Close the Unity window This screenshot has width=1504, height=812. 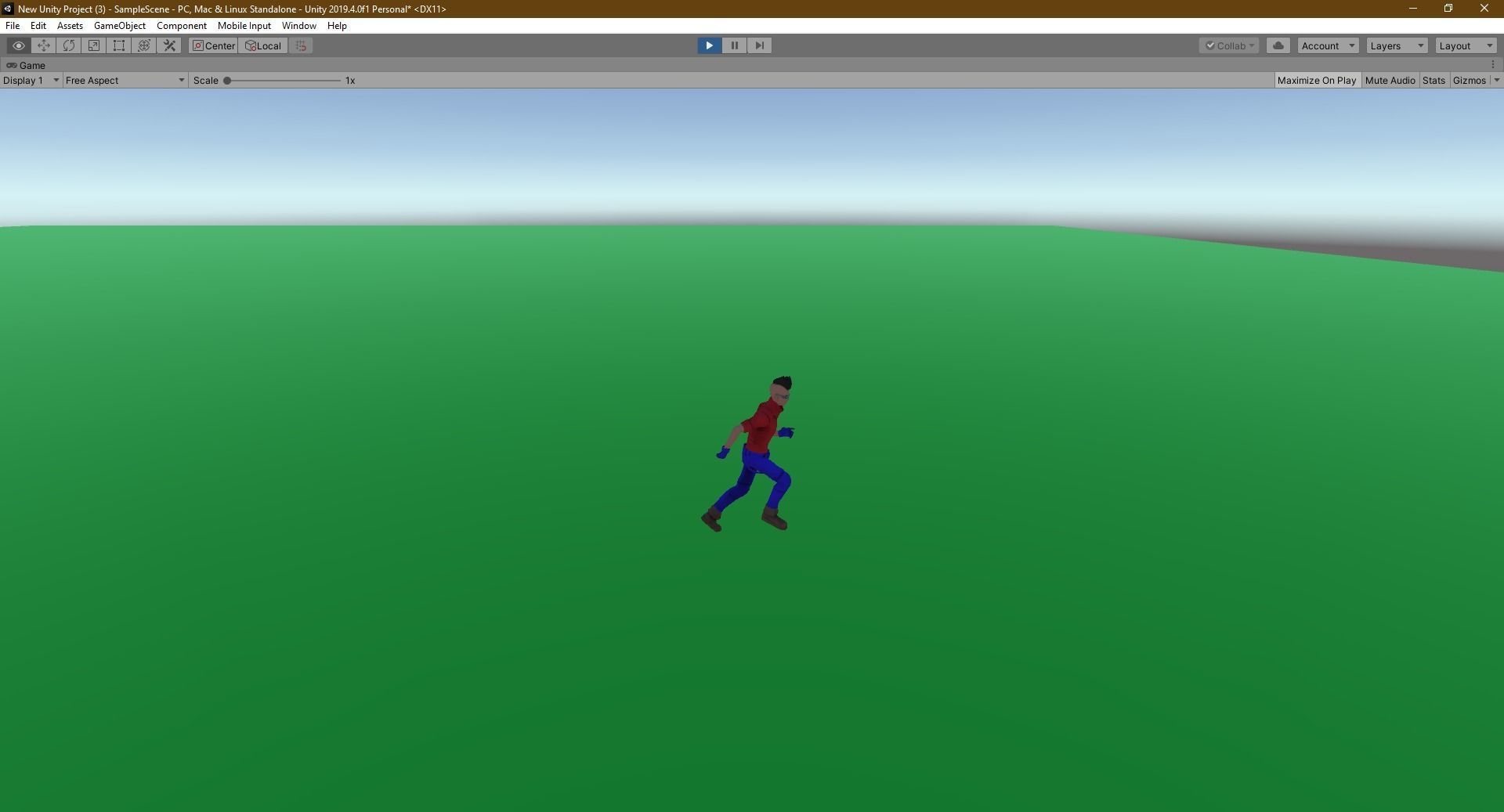[x=1484, y=9]
